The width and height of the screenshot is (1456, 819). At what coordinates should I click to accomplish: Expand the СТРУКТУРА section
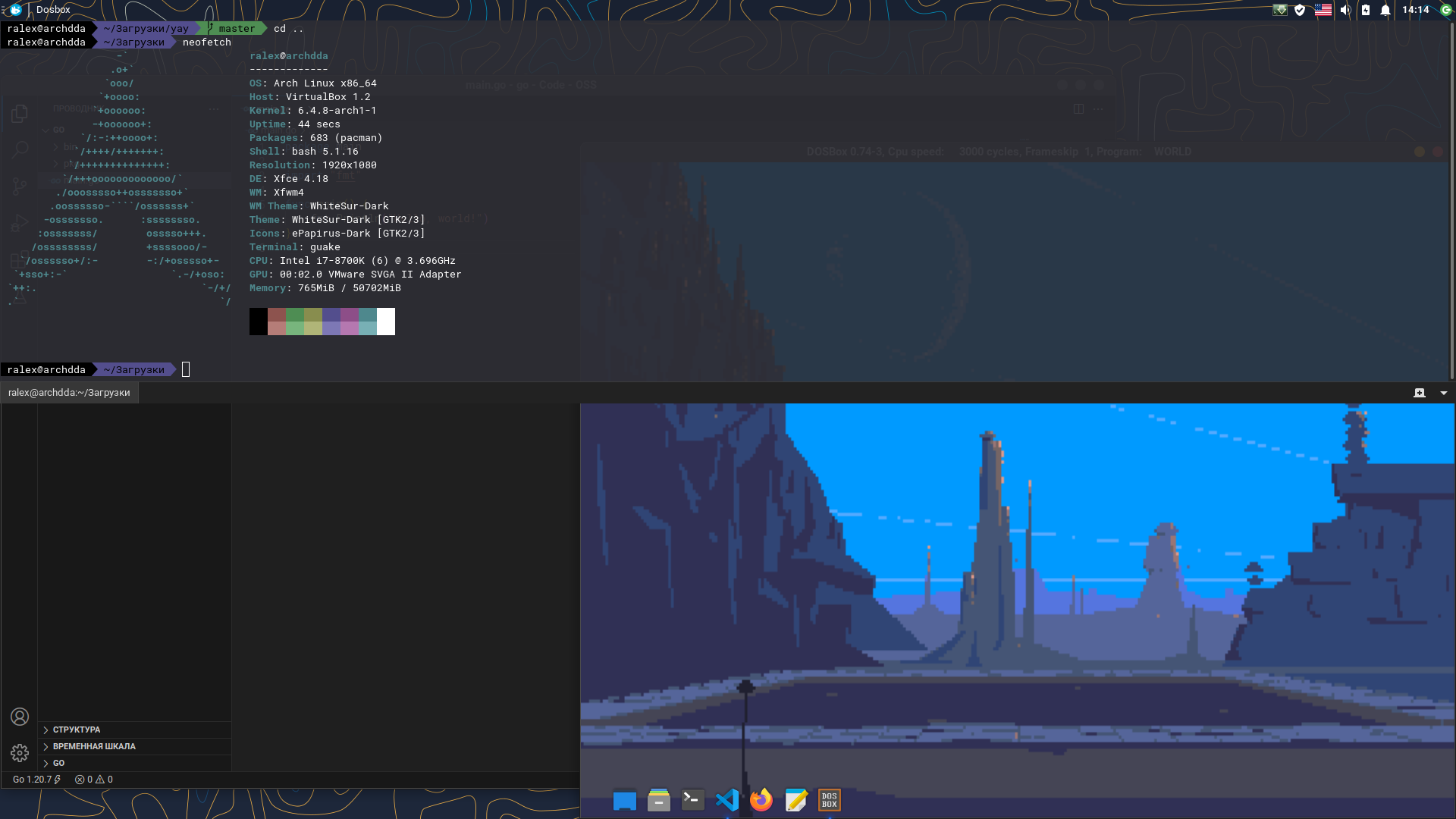click(135, 730)
